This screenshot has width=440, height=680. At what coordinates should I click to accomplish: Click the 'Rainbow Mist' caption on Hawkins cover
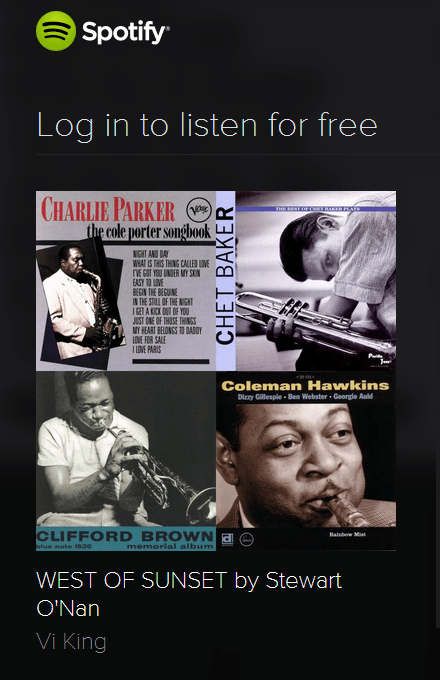(347, 534)
